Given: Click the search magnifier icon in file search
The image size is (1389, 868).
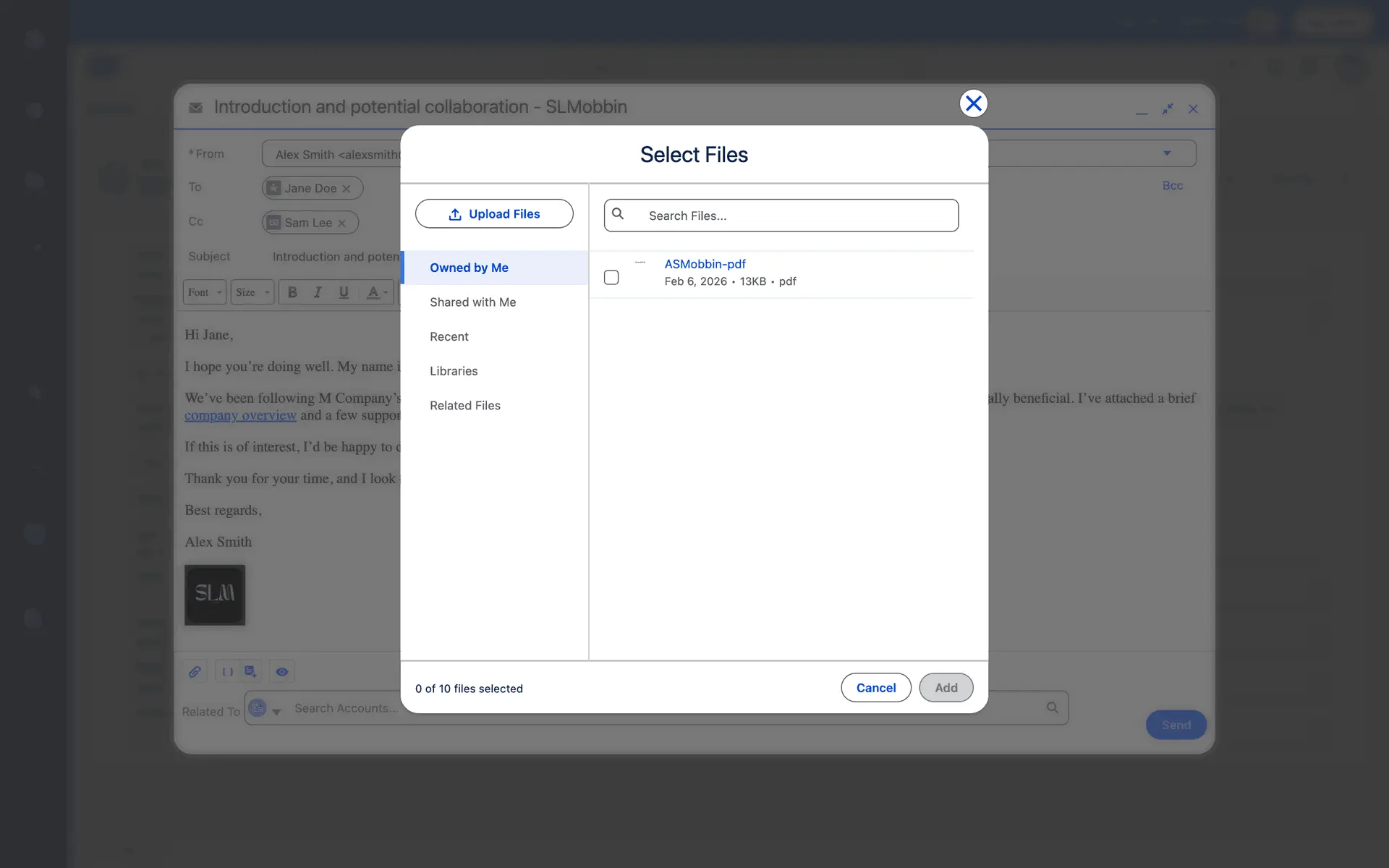Looking at the screenshot, I should (x=618, y=214).
